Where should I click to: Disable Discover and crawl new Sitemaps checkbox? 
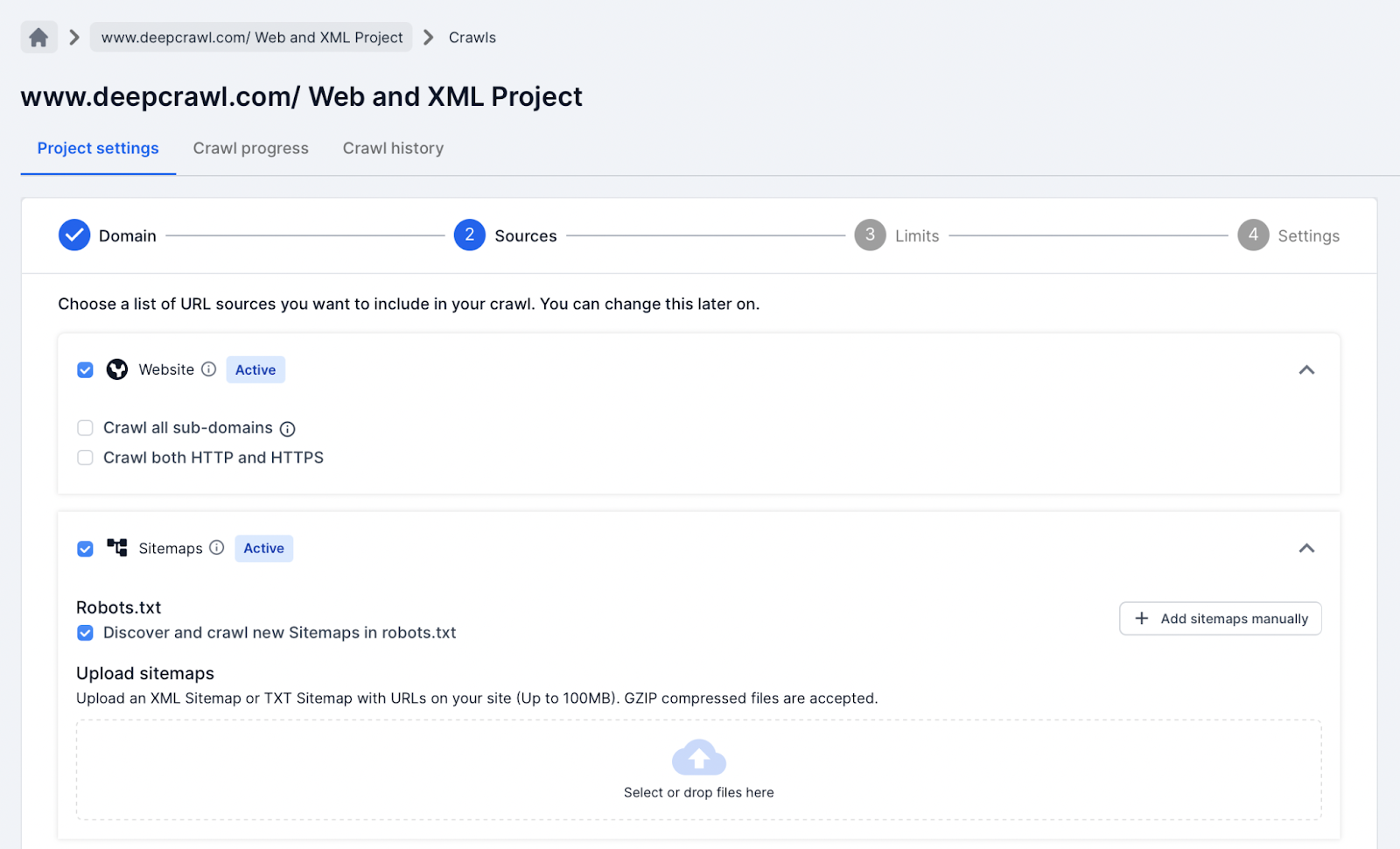[85, 633]
